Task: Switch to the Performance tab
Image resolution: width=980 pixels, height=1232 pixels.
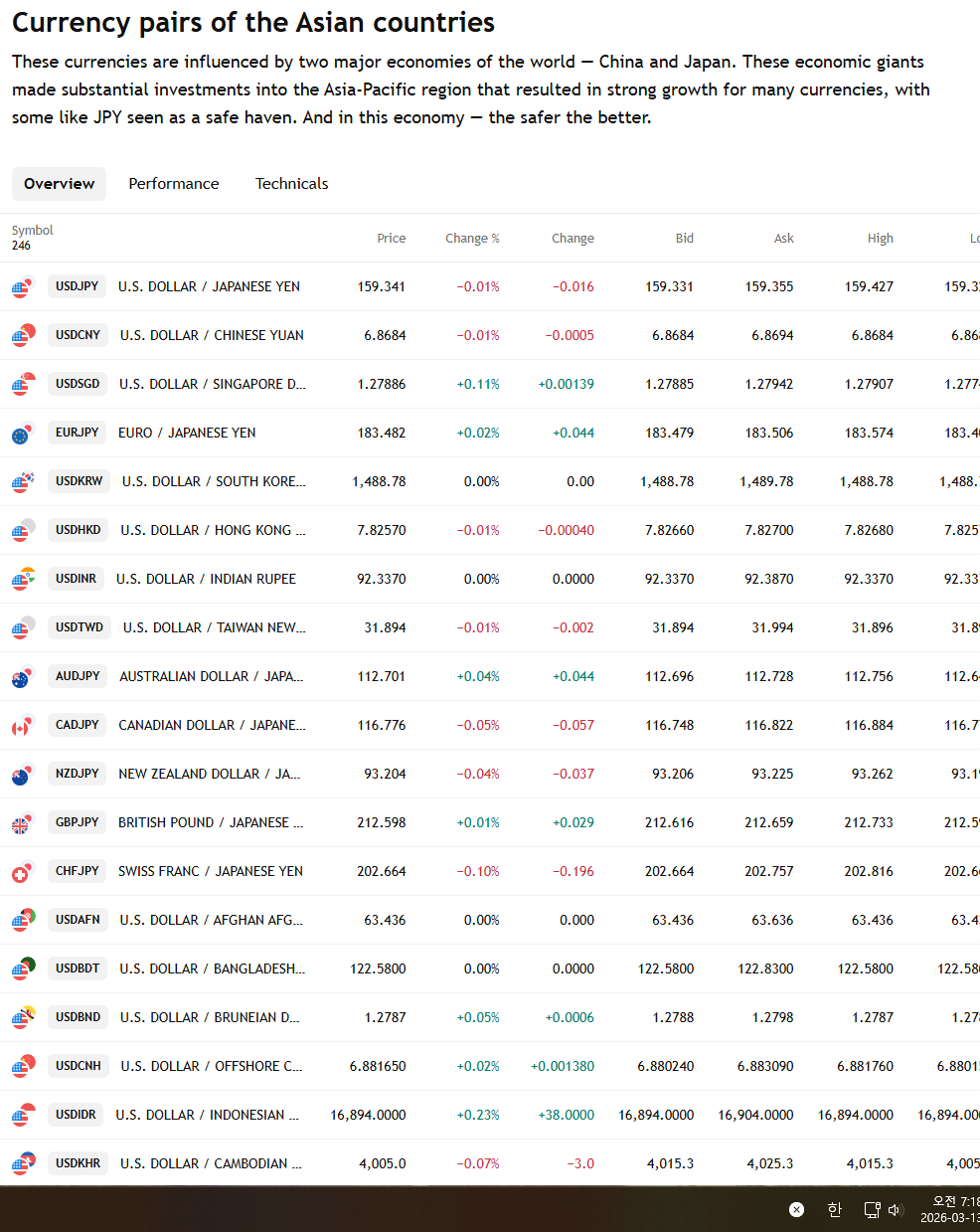Action: pos(174,184)
